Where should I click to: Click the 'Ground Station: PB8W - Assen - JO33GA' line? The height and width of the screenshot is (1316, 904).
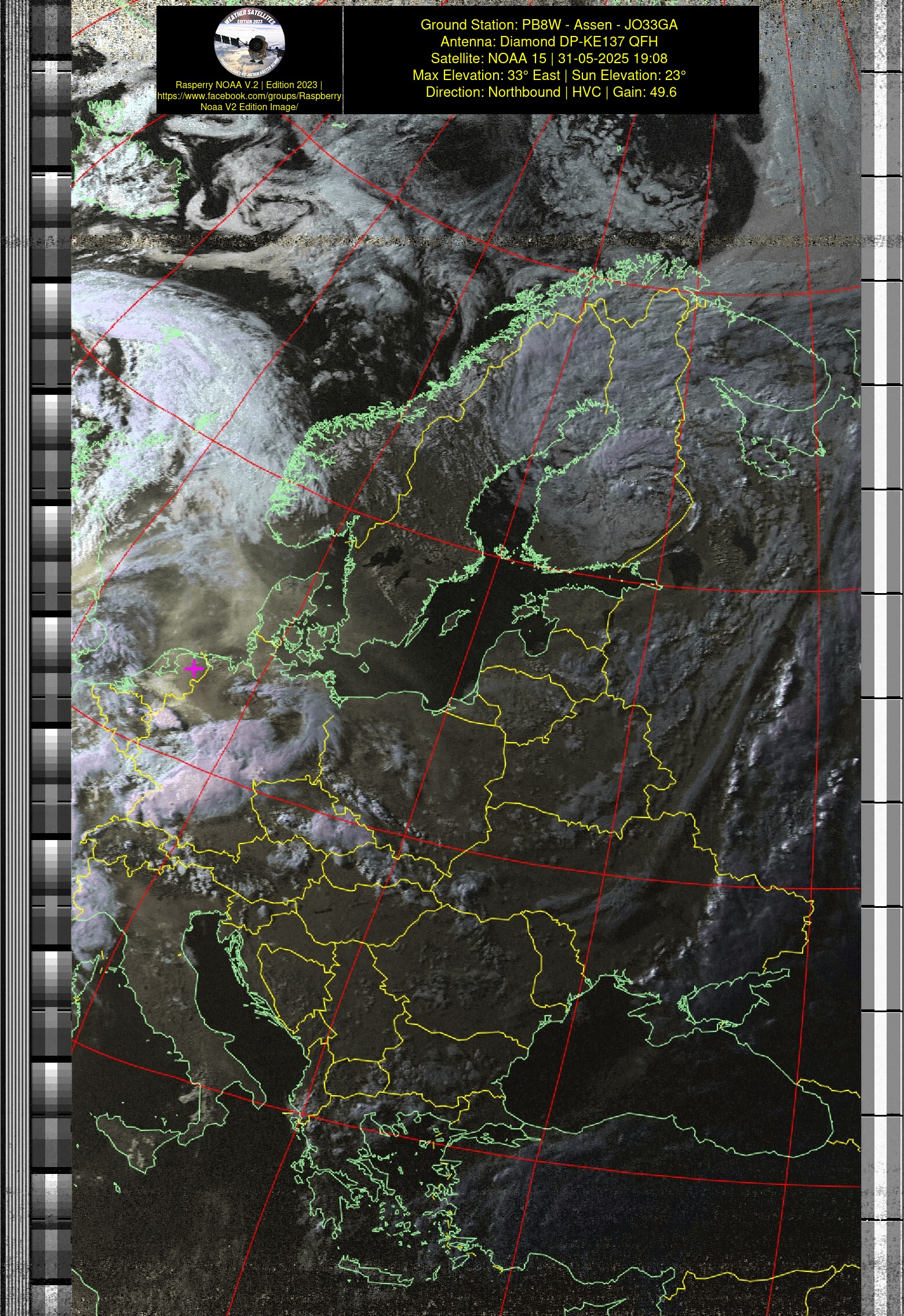pos(549,25)
